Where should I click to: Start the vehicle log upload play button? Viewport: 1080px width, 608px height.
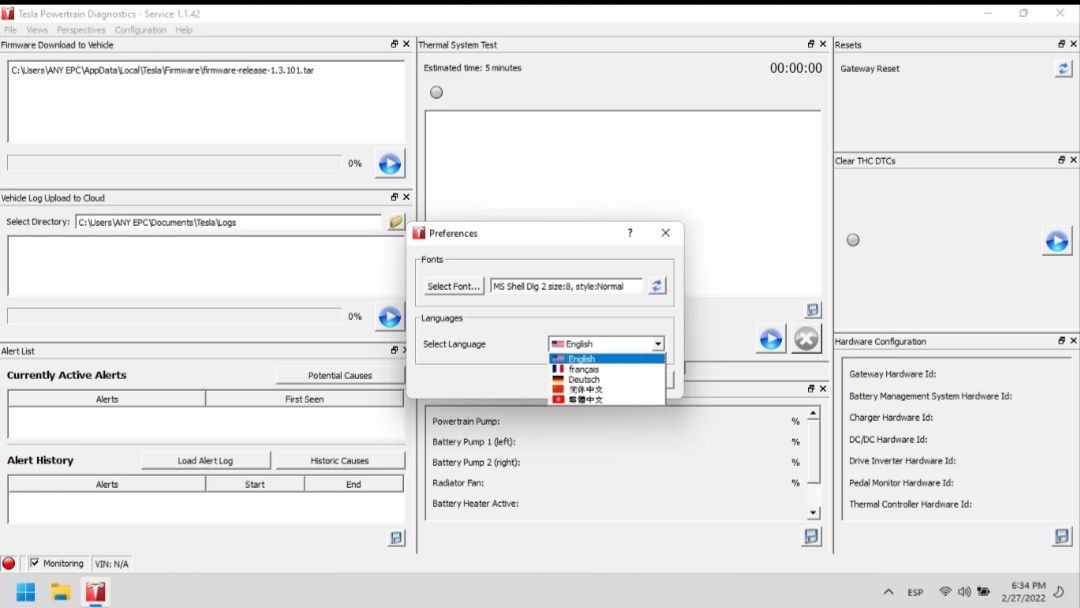coord(390,317)
